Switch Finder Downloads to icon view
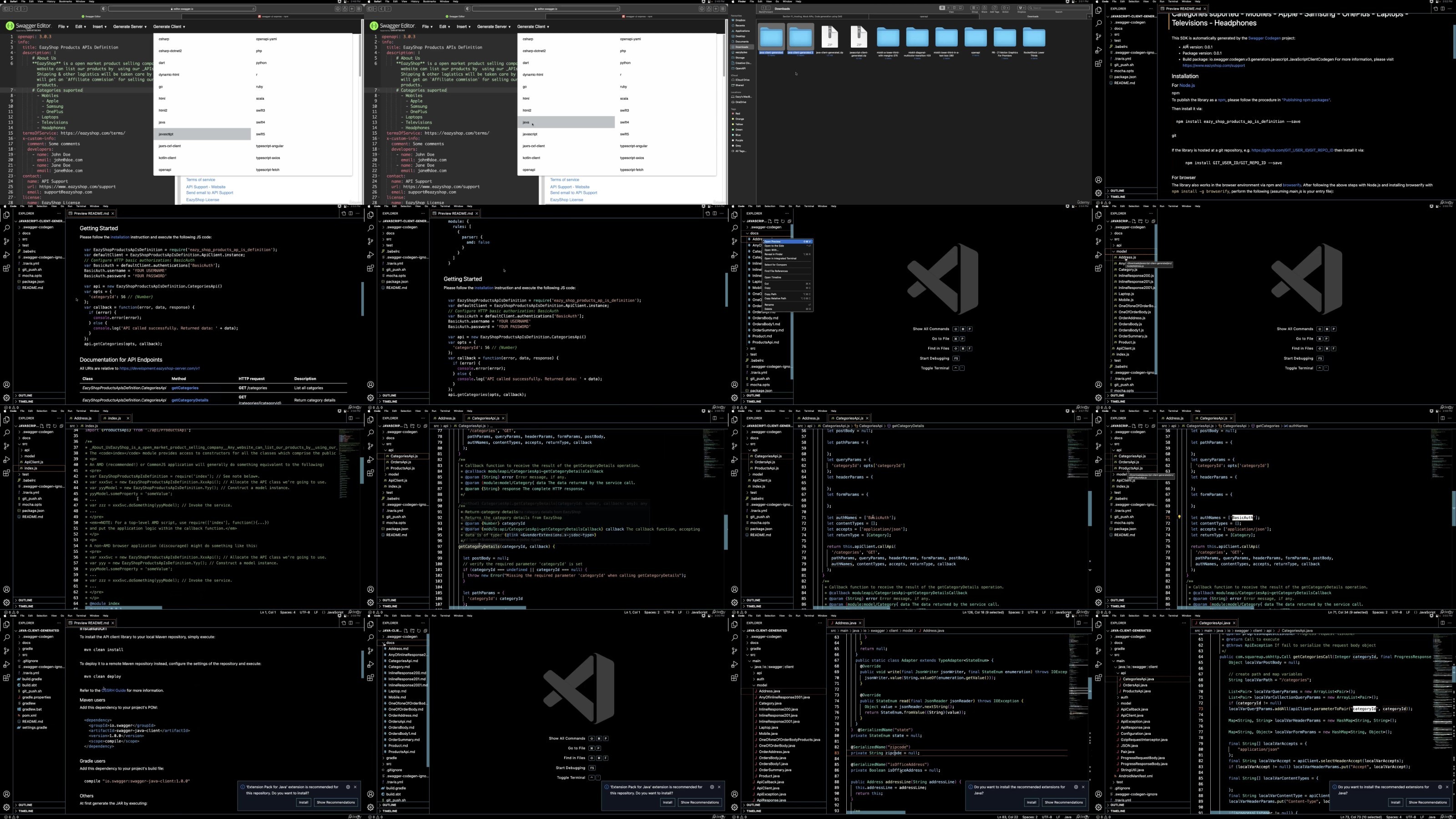The height and width of the screenshot is (819, 1456). [942, 8]
